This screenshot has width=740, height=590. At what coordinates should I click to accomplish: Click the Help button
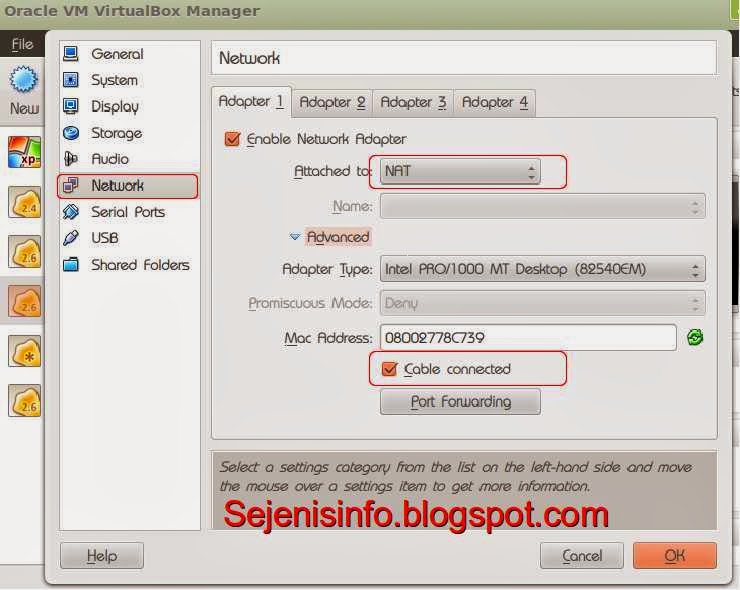point(102,556)
